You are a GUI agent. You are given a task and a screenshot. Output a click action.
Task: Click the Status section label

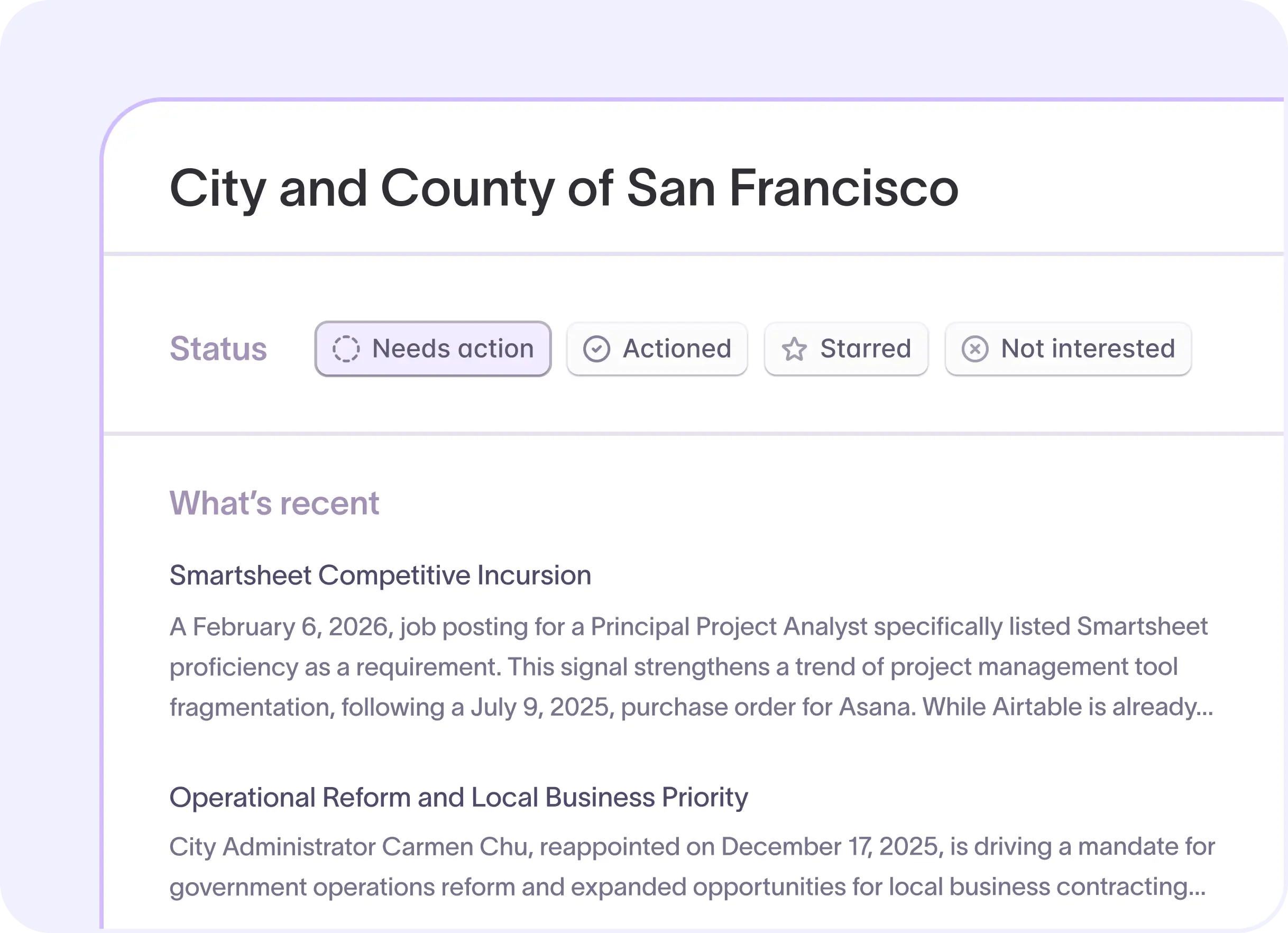tap(218, 349)
